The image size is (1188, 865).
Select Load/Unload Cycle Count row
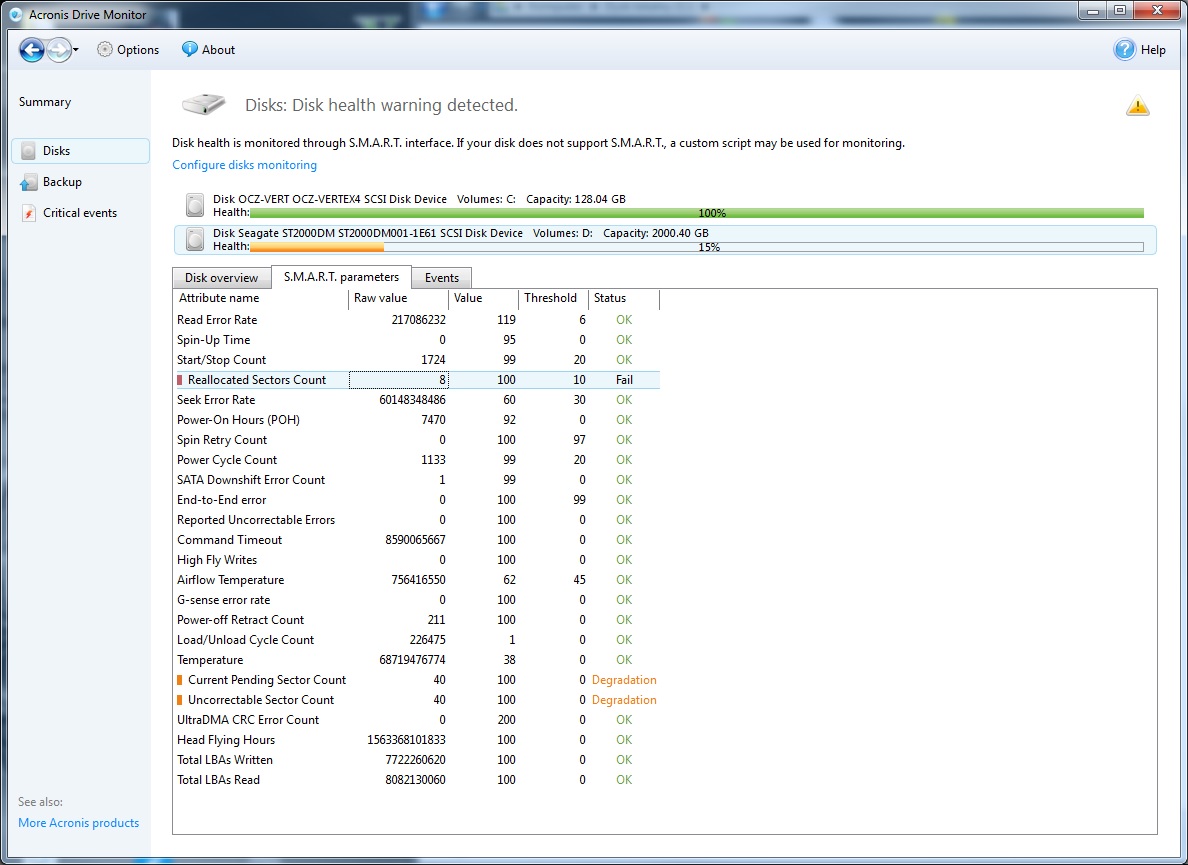417,640
